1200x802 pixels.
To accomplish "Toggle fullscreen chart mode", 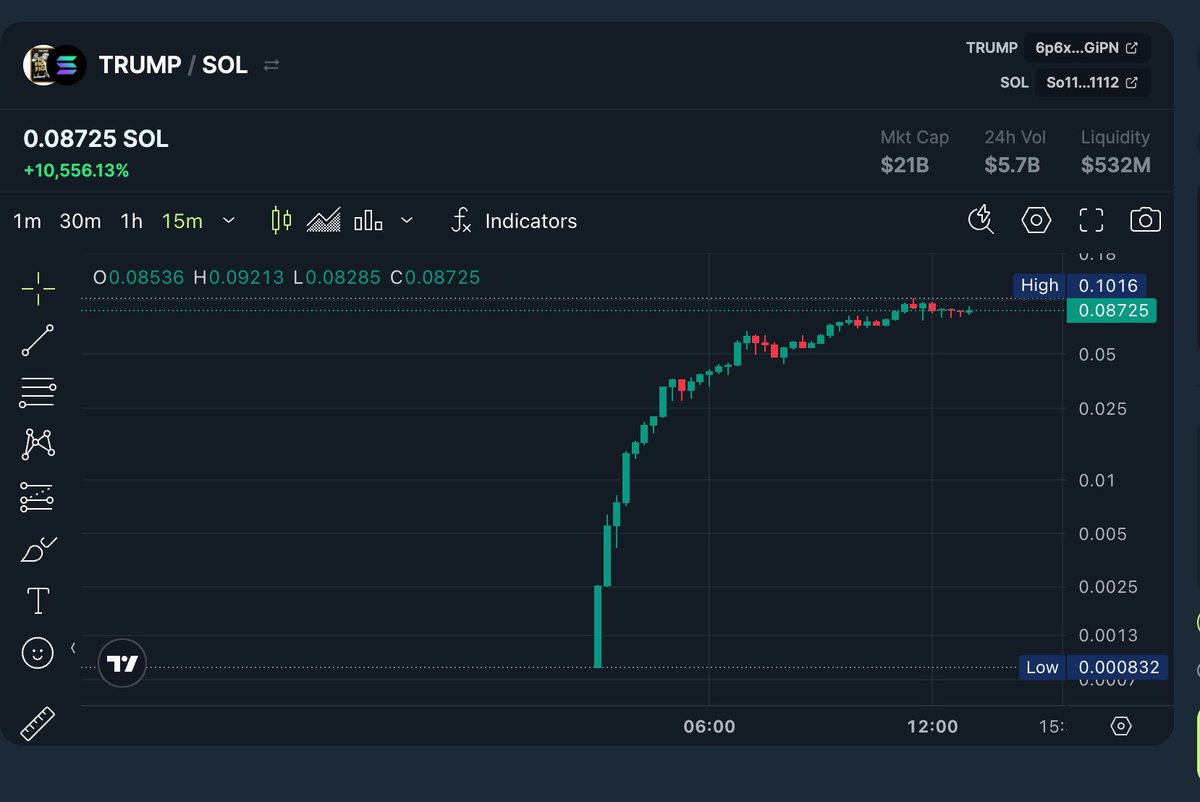I will click(1091, 220).
